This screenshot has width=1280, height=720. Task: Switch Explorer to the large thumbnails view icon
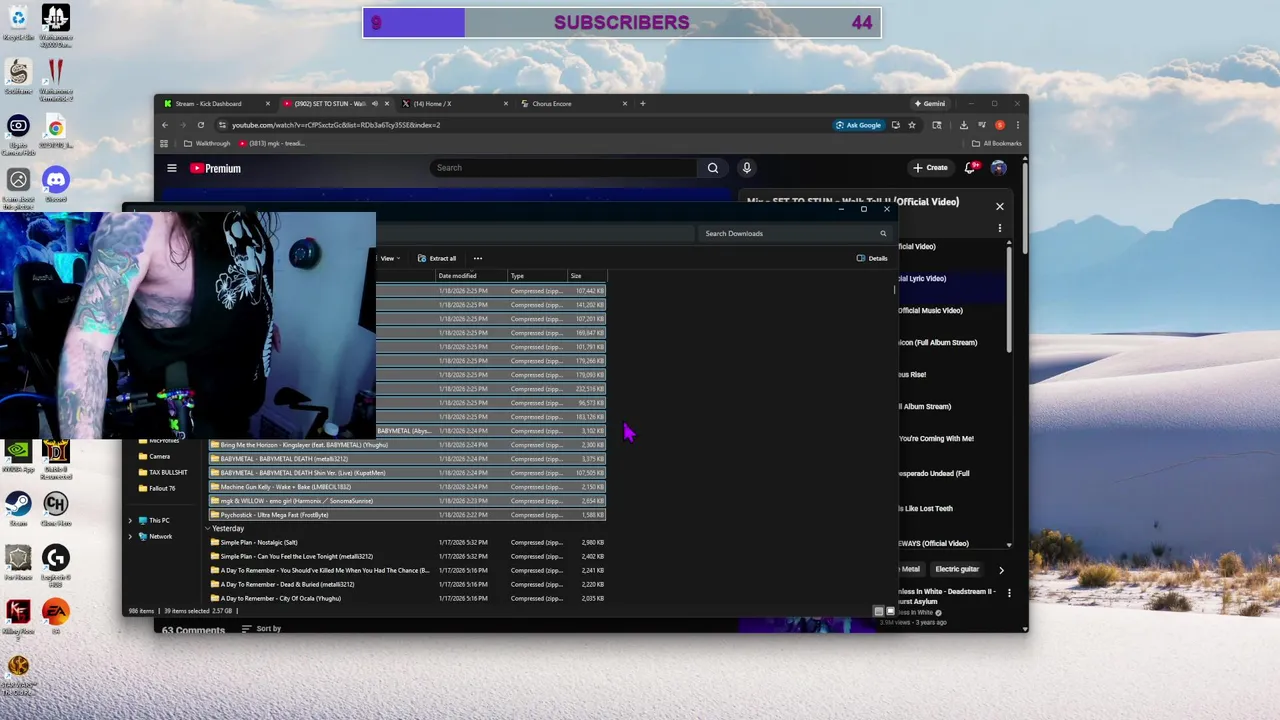pyautogui.click(x=890, y=611)
